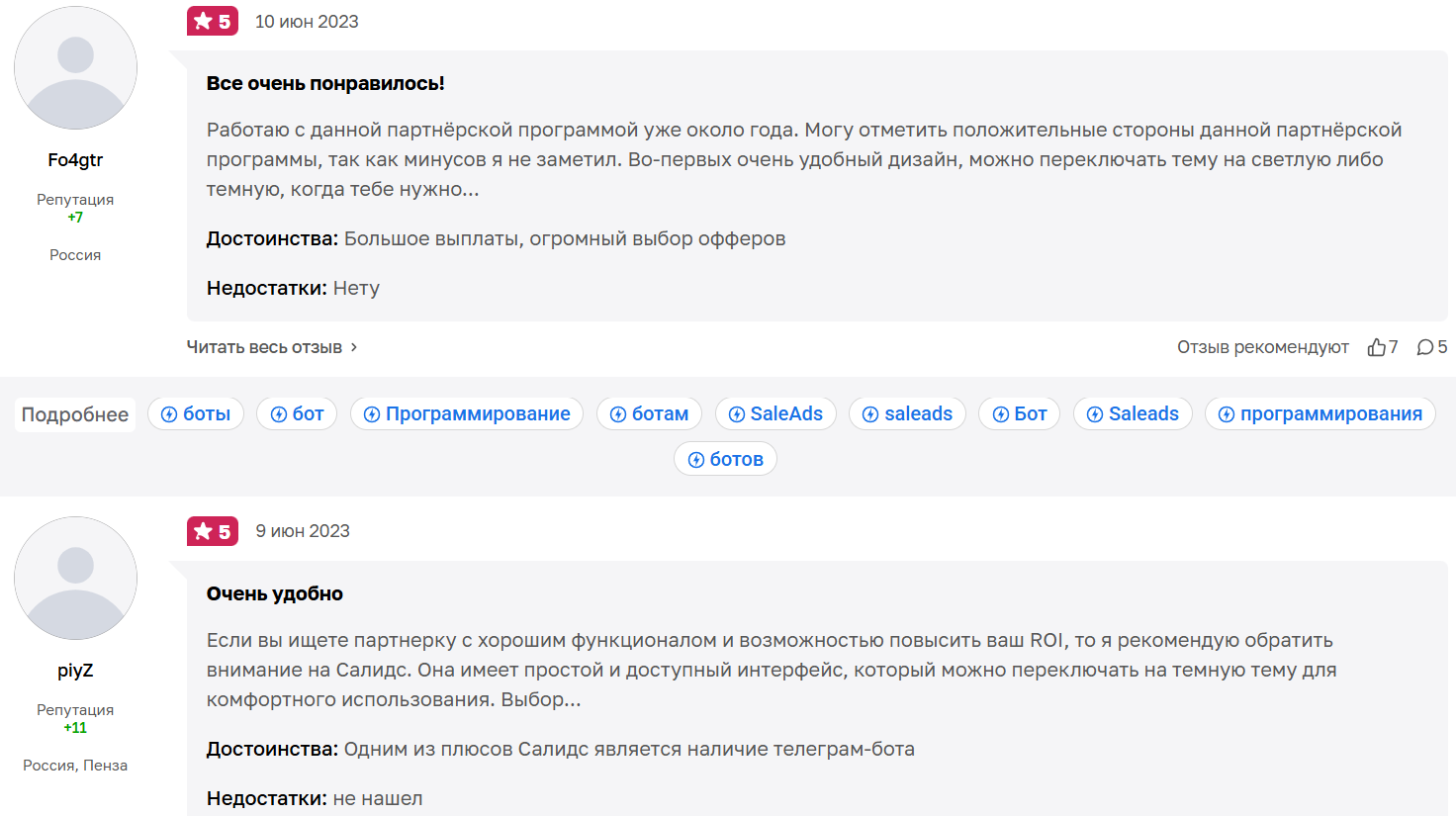Viewport: 1456px width, 816px height.
Task: Click piyZ's avatar picture
Action: click(75, 578)
